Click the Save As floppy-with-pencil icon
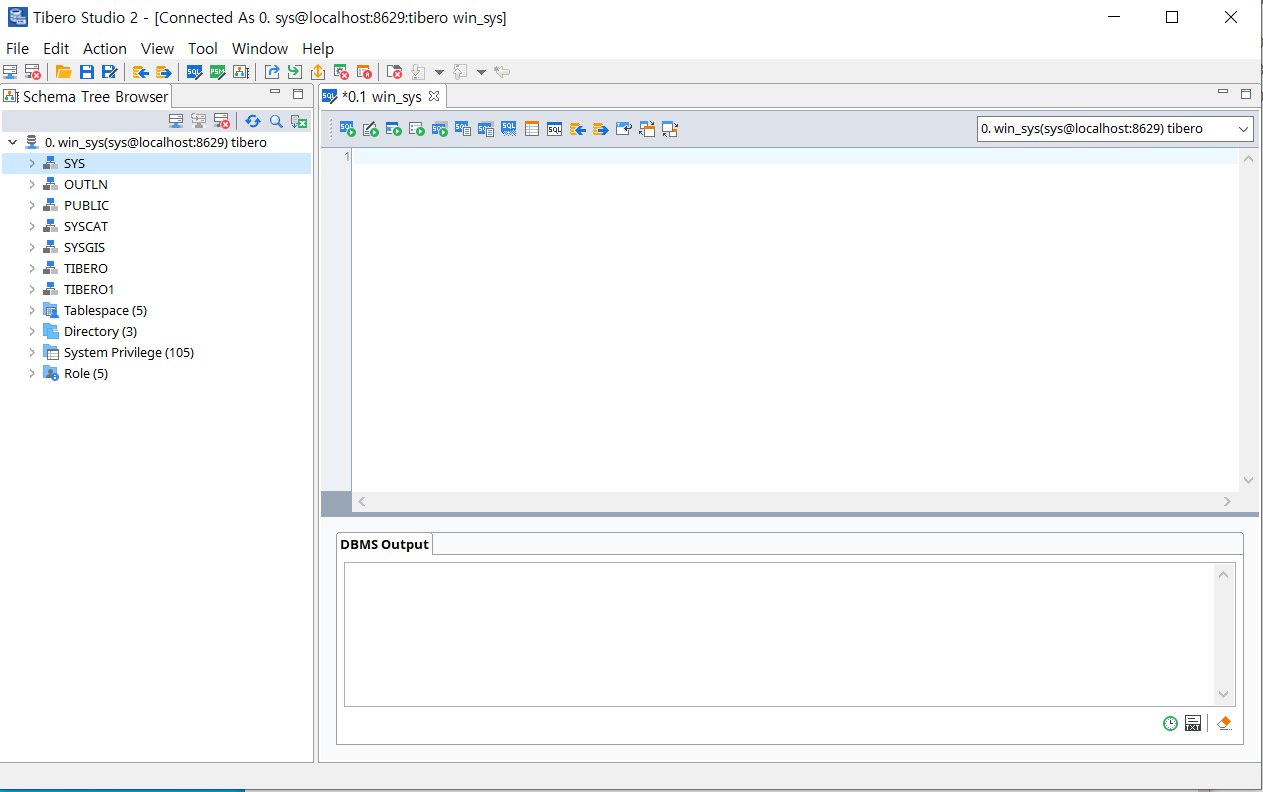 (109, 72)
